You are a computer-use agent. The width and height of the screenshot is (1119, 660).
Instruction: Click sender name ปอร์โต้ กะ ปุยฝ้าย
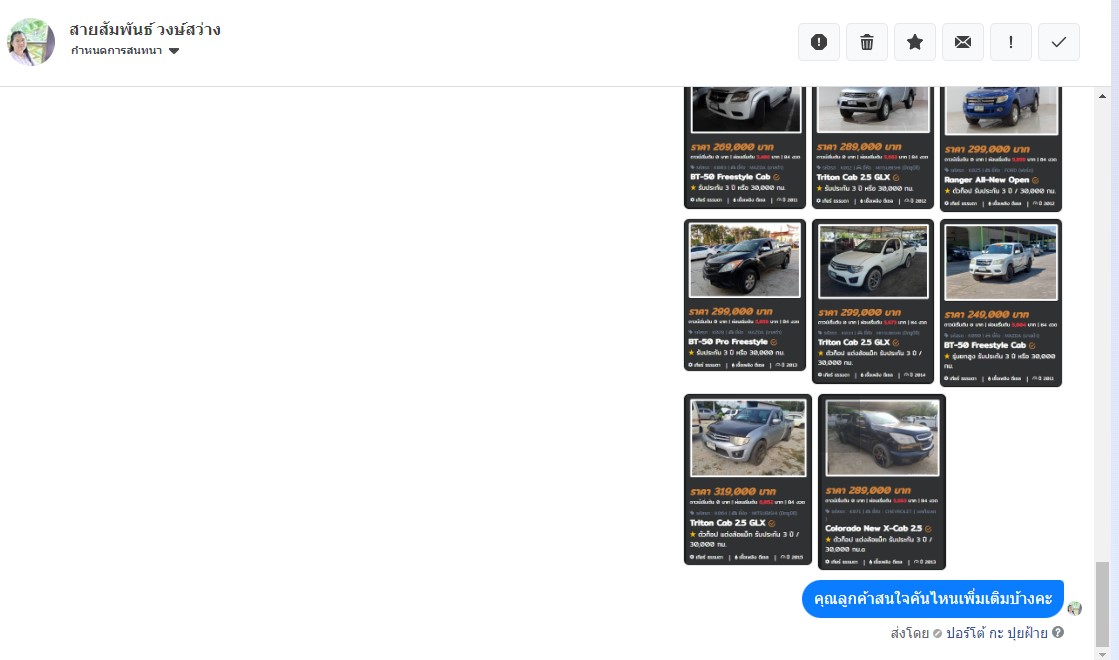(996, 633)
